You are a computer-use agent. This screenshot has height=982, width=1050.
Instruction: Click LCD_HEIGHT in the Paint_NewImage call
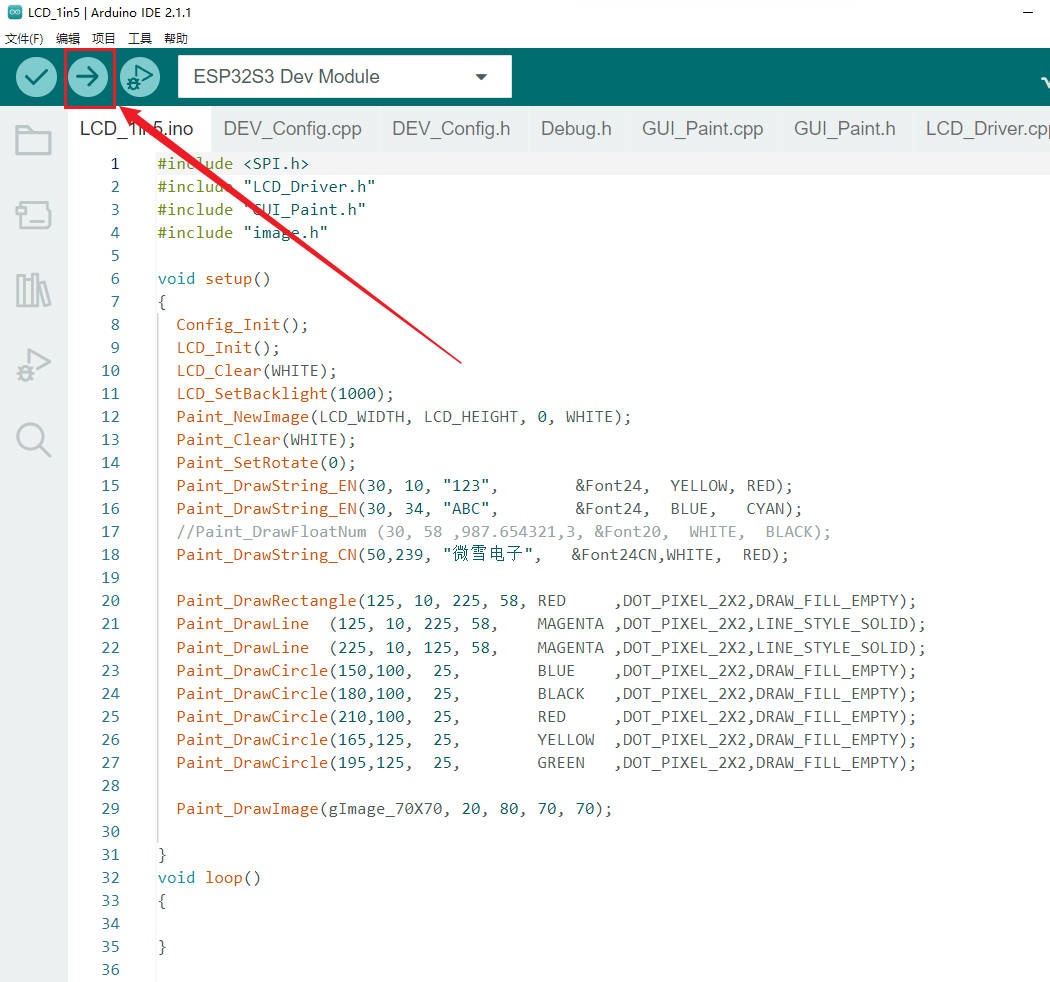click(471, 417)
